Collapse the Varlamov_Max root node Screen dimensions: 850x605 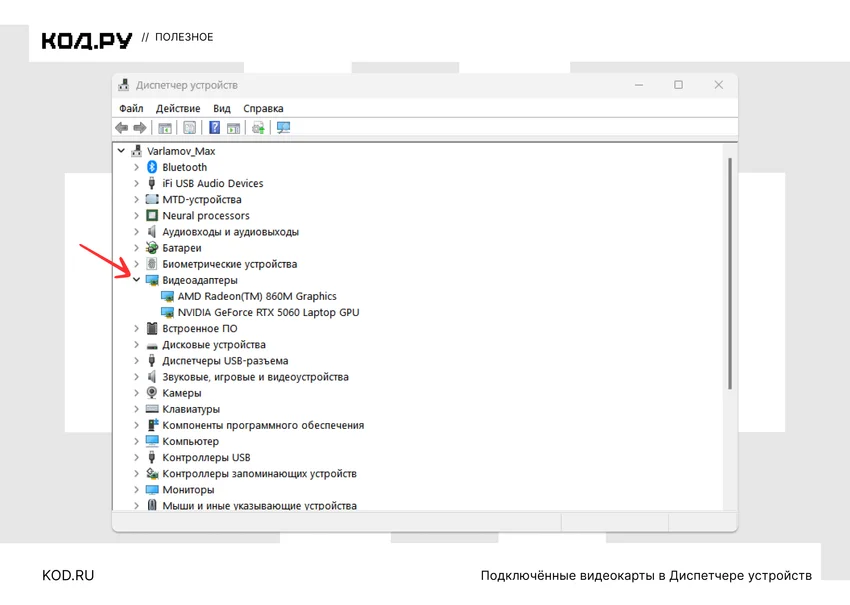pos(121,151)
